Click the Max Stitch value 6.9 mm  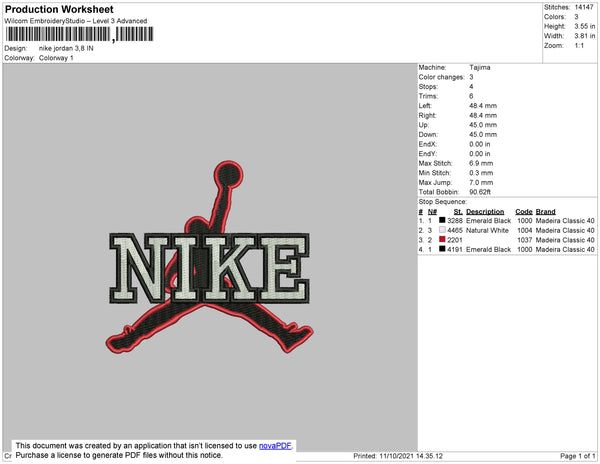click(x=481, y=163)
